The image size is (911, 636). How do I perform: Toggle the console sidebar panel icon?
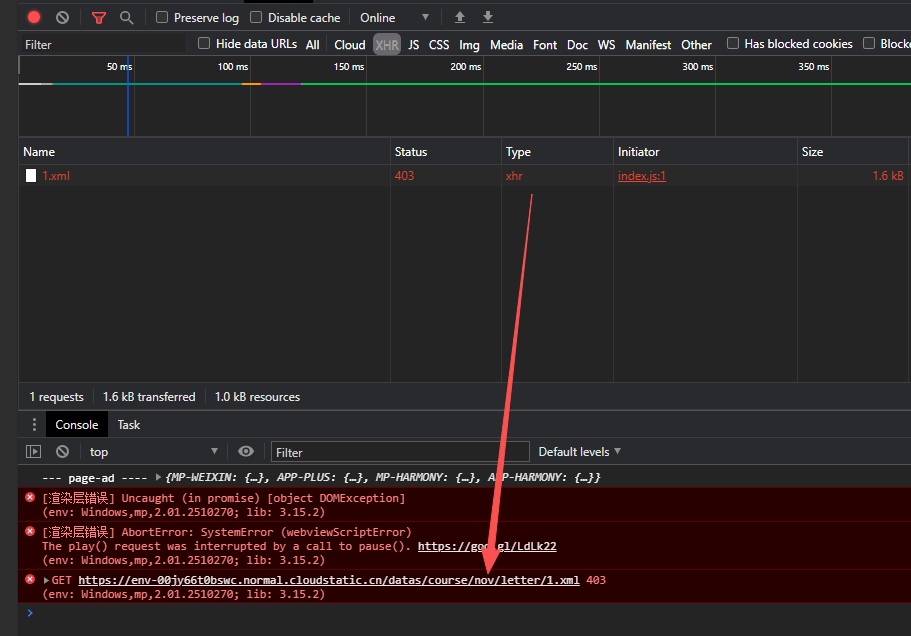point(33,452)
